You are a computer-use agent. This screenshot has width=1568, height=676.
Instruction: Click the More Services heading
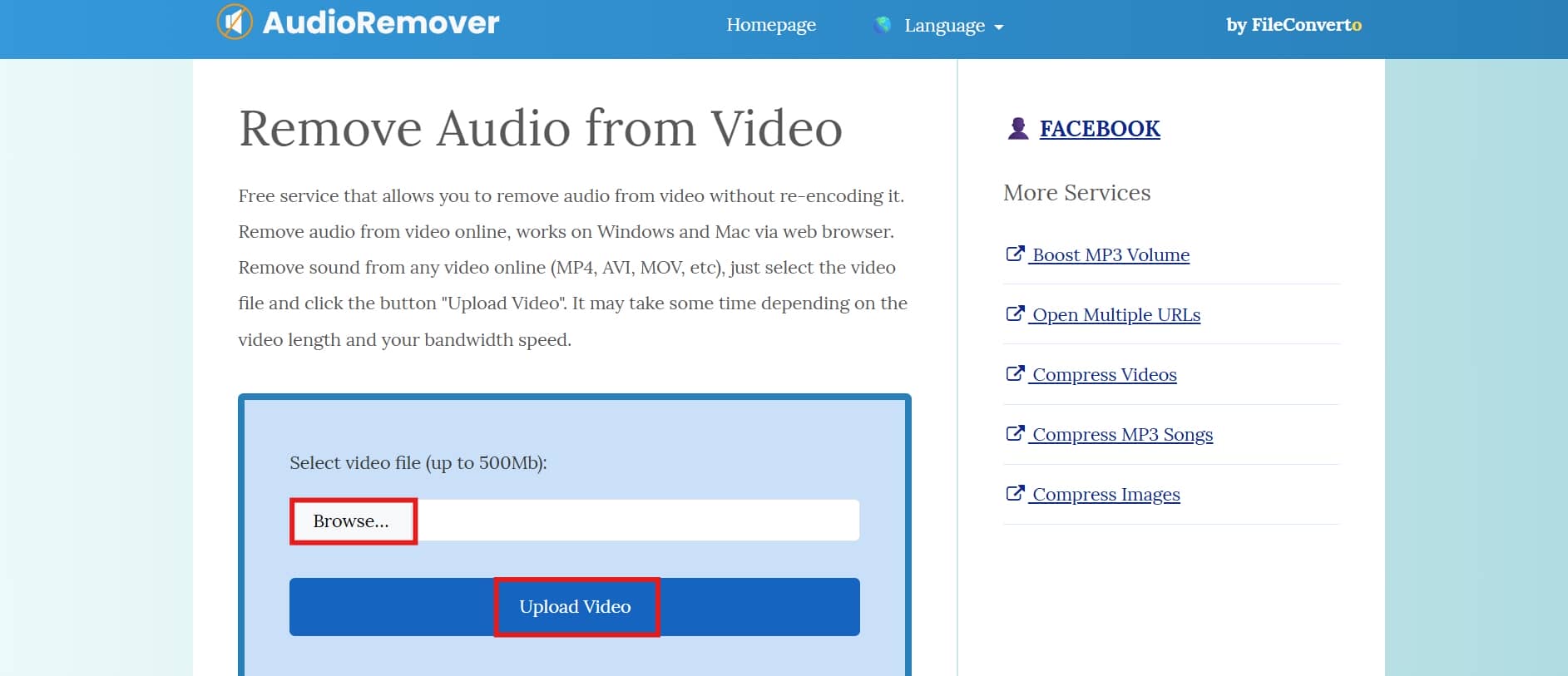coord(1077,193)
